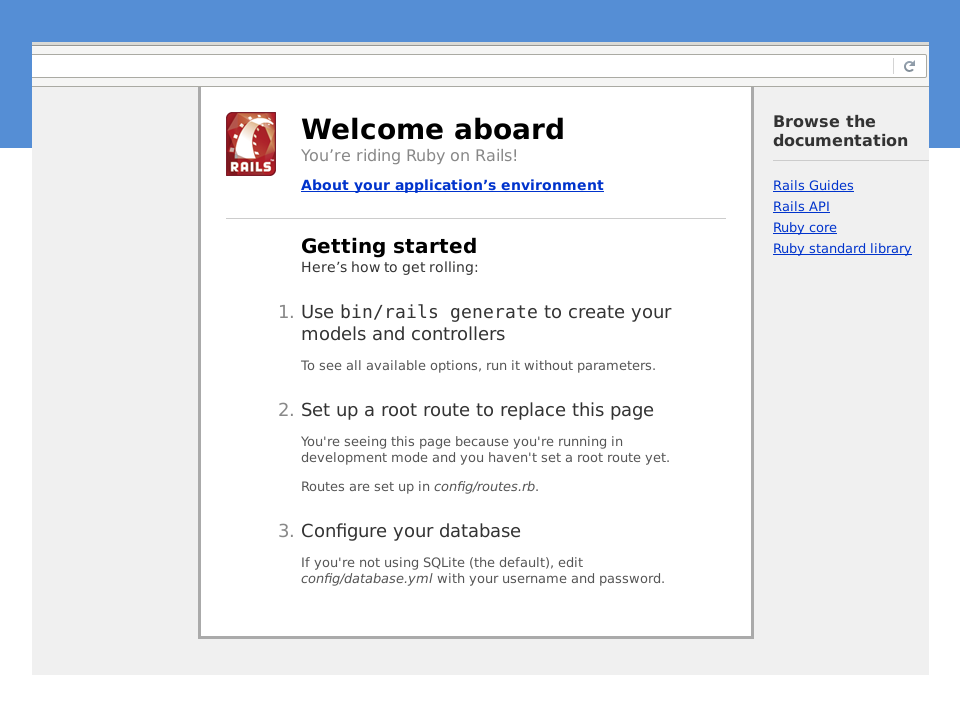This screenshot has height=720, width=960.
Task: Click the browser reload icon
Action: (x=909, y=66)
